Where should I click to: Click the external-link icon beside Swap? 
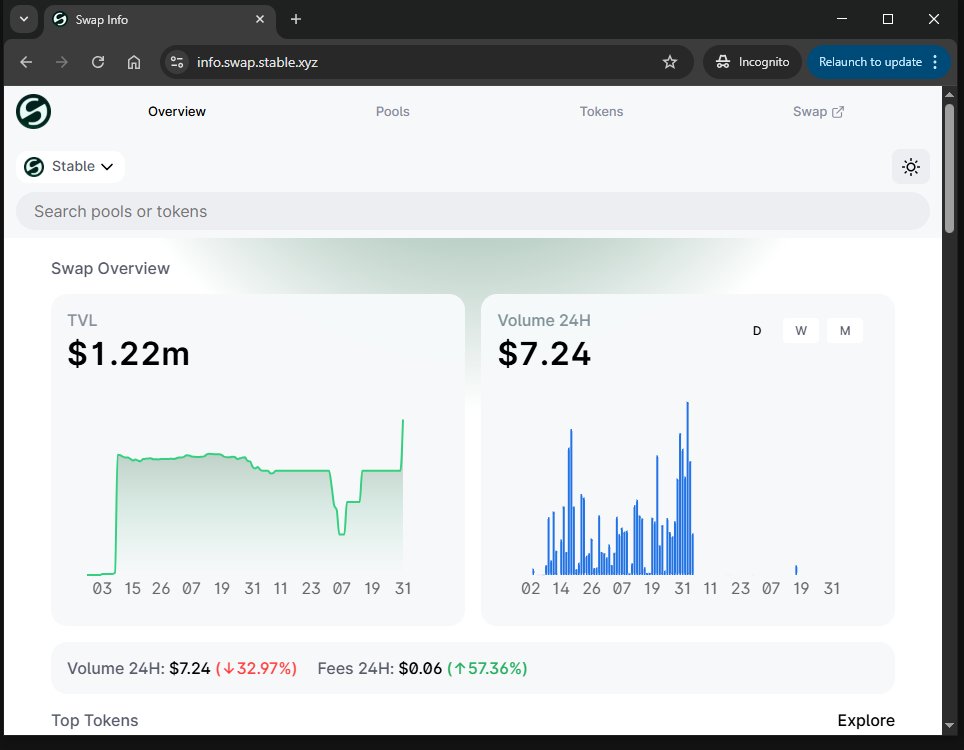point(837,112)
